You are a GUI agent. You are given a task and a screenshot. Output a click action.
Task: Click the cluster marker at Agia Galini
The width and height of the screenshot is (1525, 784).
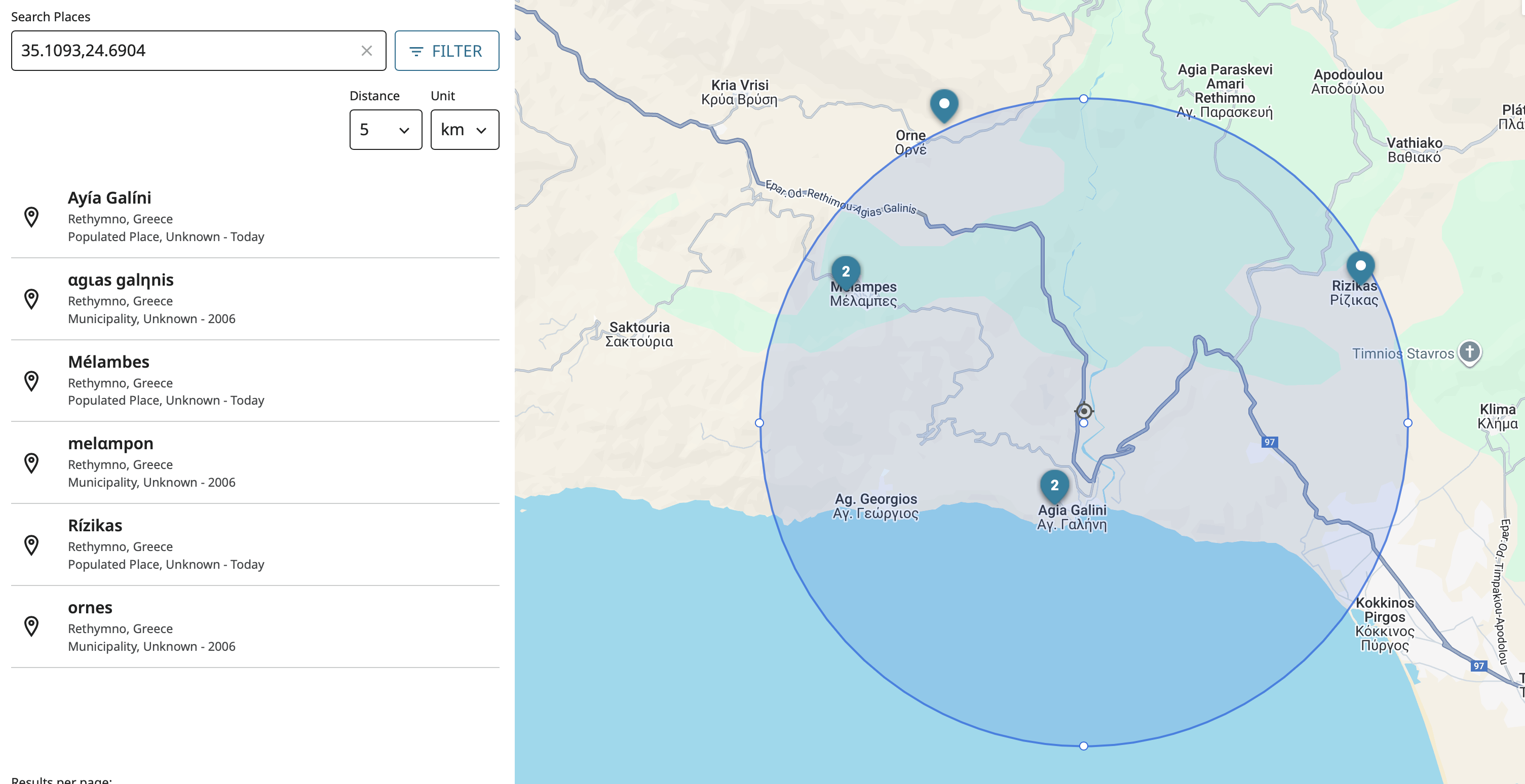[x=1054, y=485]
